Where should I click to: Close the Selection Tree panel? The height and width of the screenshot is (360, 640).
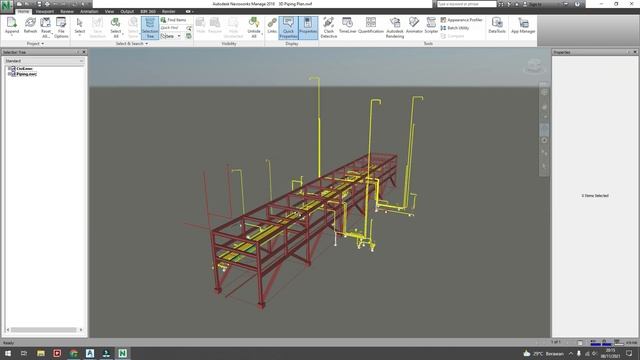pos(84,52)
